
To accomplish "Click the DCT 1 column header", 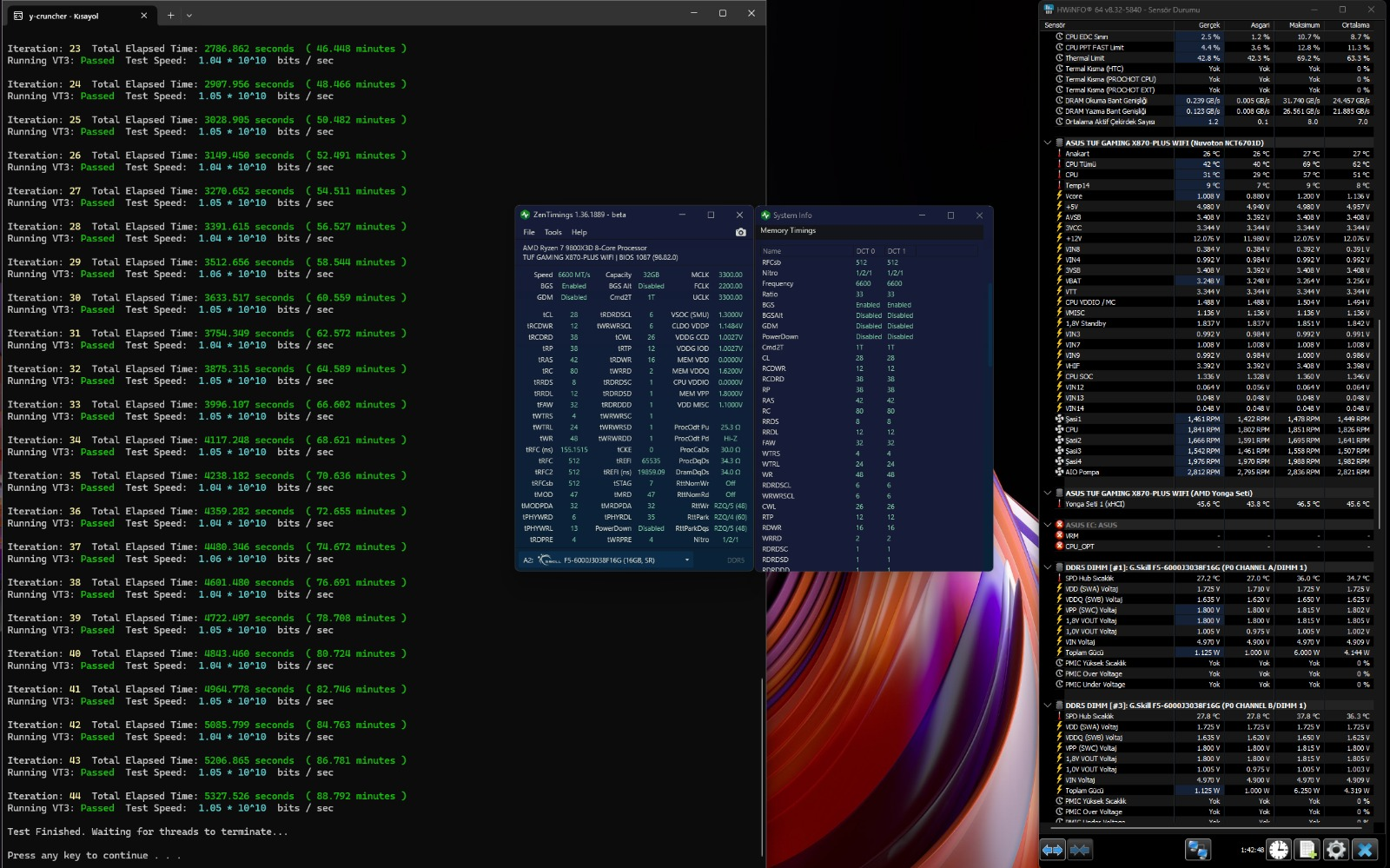I will point(897,251).
